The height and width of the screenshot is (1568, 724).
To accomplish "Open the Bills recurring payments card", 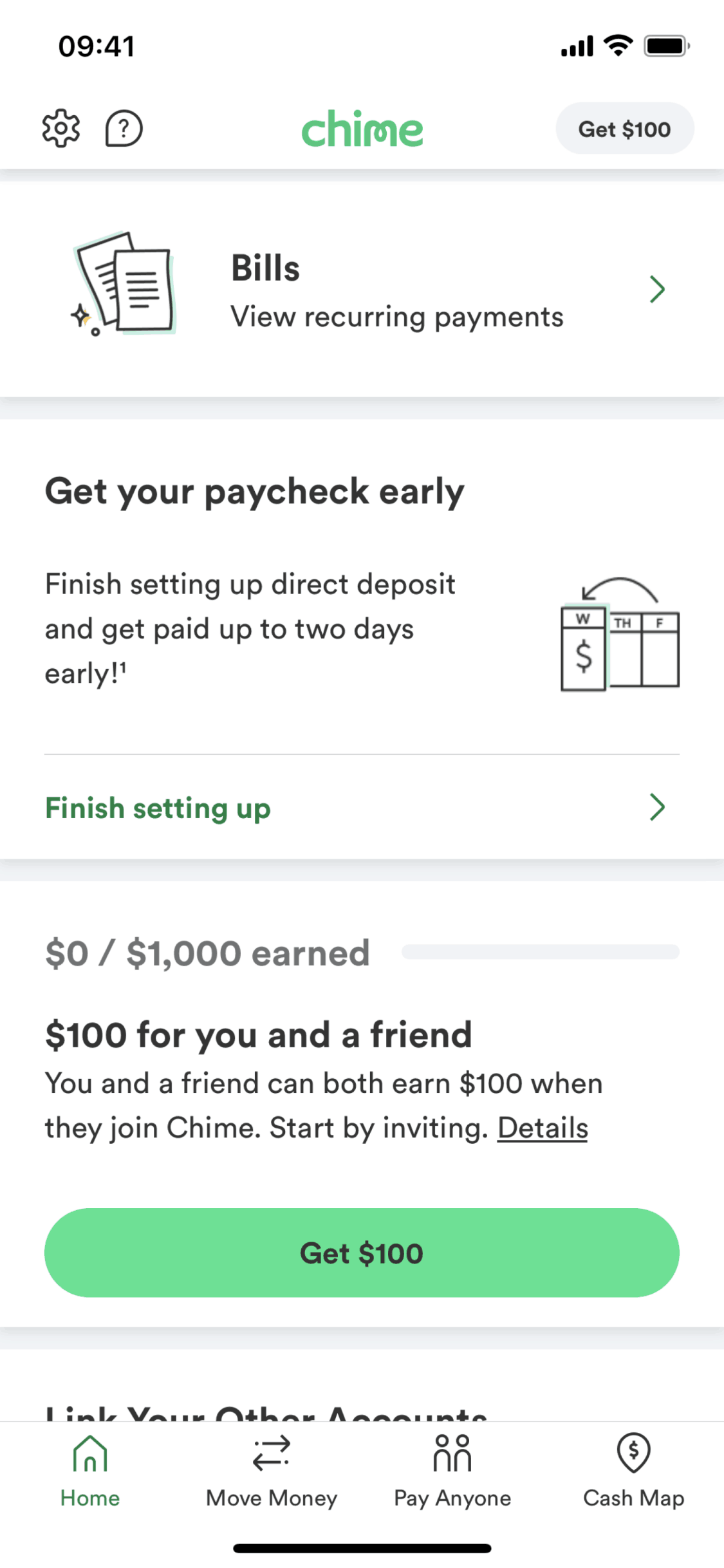I will tap(396, 290).
